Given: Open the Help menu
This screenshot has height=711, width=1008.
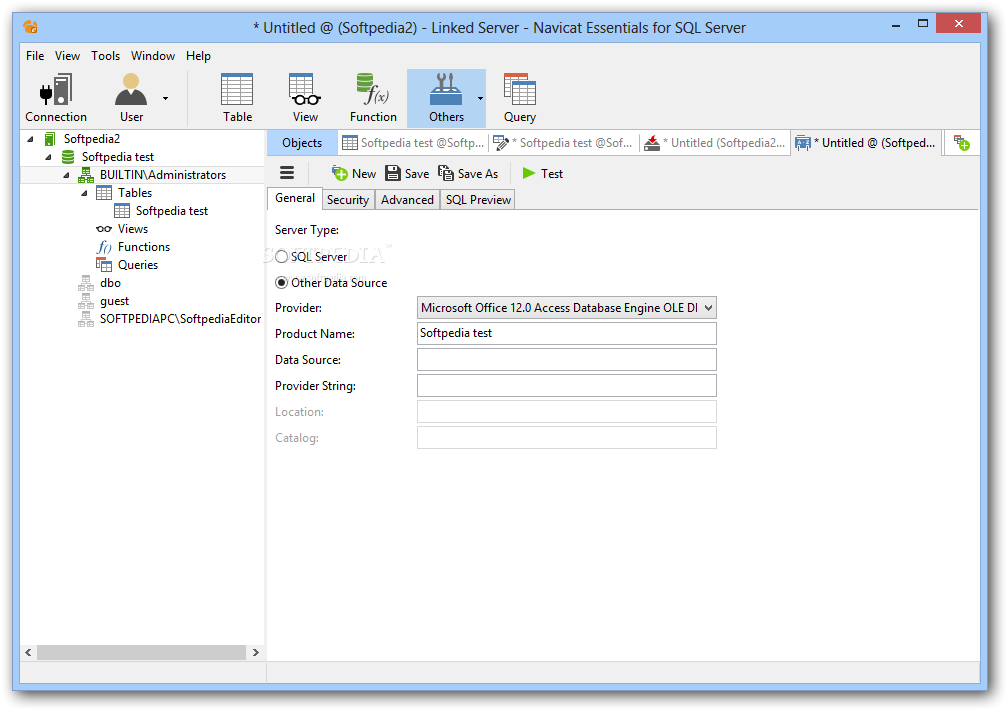Looking at the screenshot, I should tap(198, 56).
